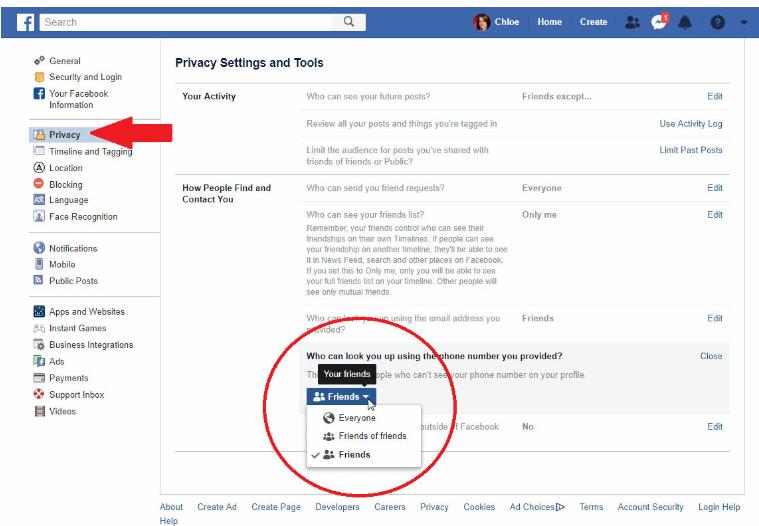Edit search engines outside Facebook setting
The width and height of the screenshot is (759, 526).
[x=714, y=427]
